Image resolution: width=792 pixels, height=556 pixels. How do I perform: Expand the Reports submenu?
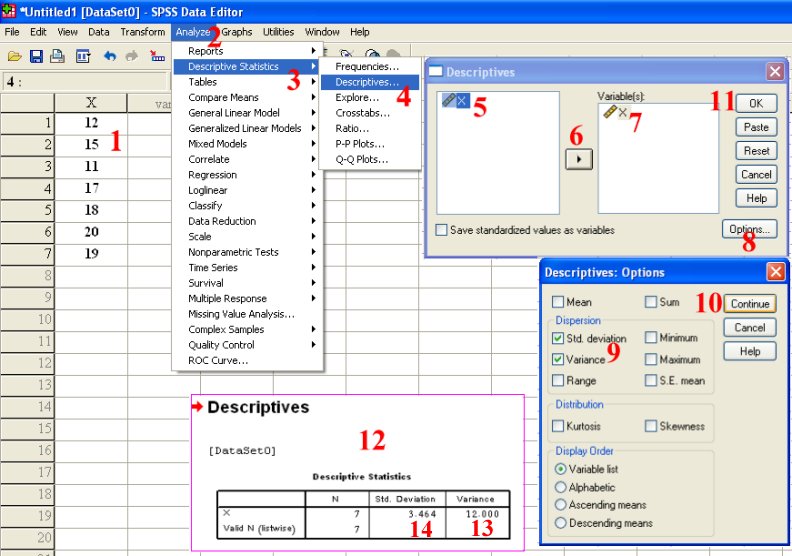pyautogui.click(x=247, y=50)
